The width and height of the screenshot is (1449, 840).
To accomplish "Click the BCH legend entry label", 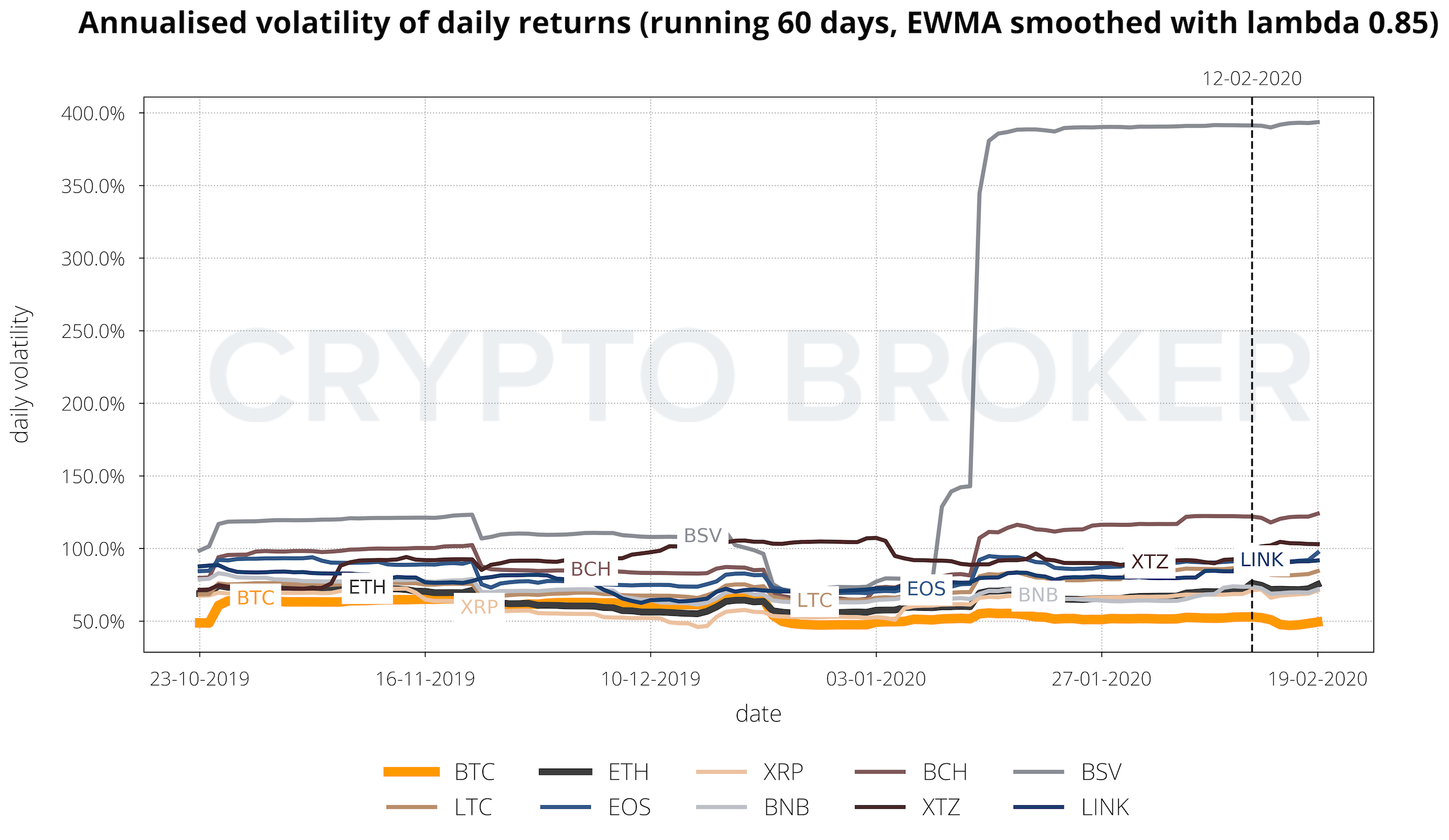I will [x=945, y=772].
